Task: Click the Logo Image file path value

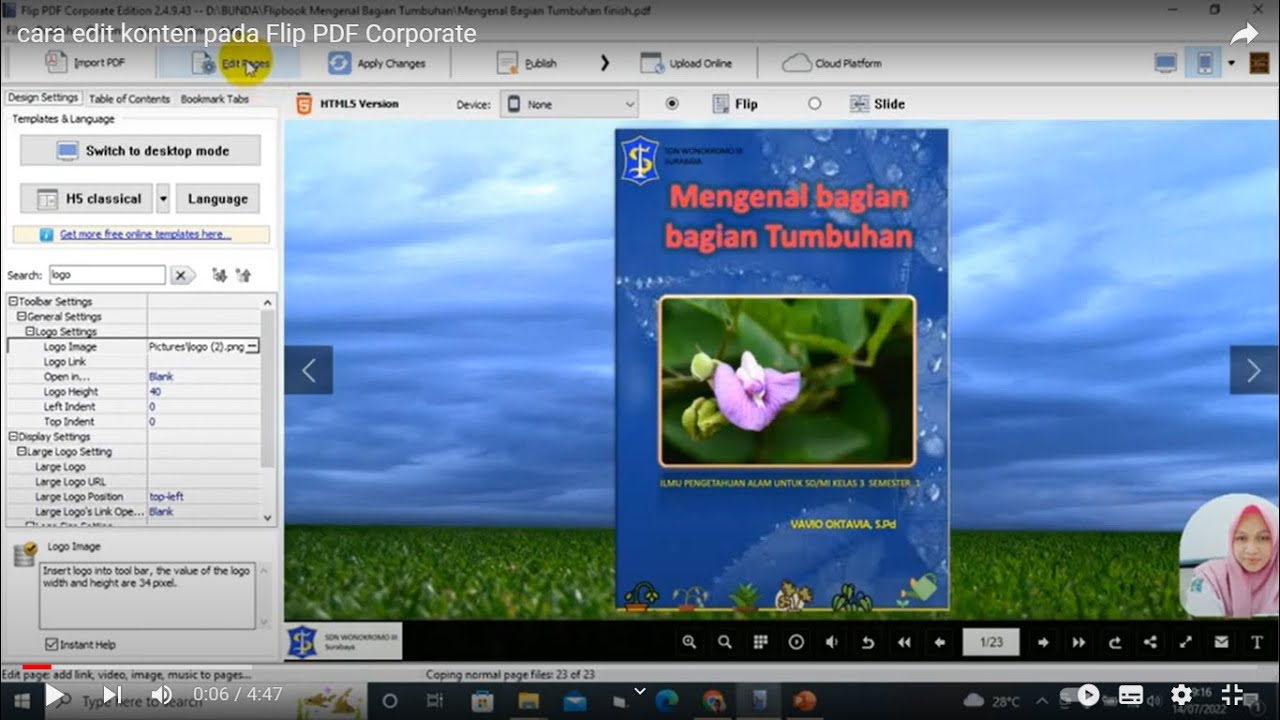Action: point(196,346)
